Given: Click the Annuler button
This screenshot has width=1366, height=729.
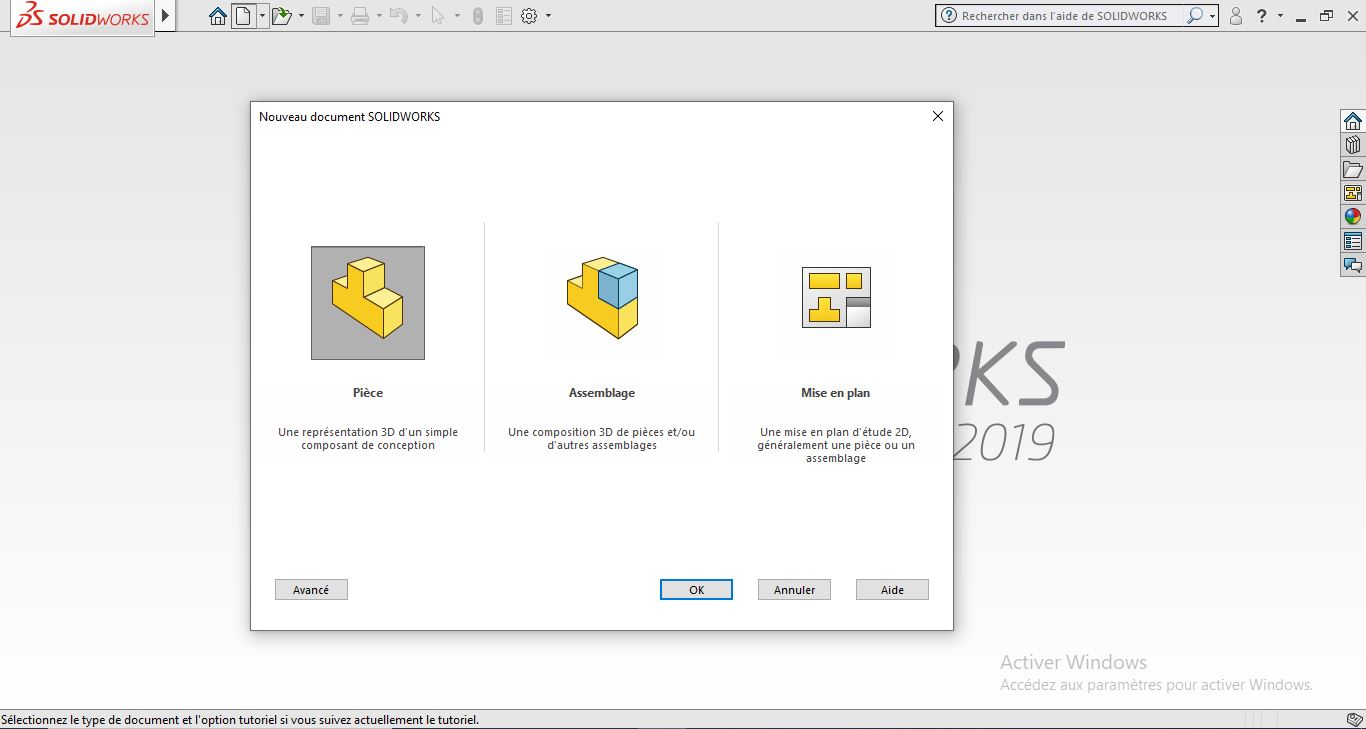Looking at the screenshot, I should point(795,590).
